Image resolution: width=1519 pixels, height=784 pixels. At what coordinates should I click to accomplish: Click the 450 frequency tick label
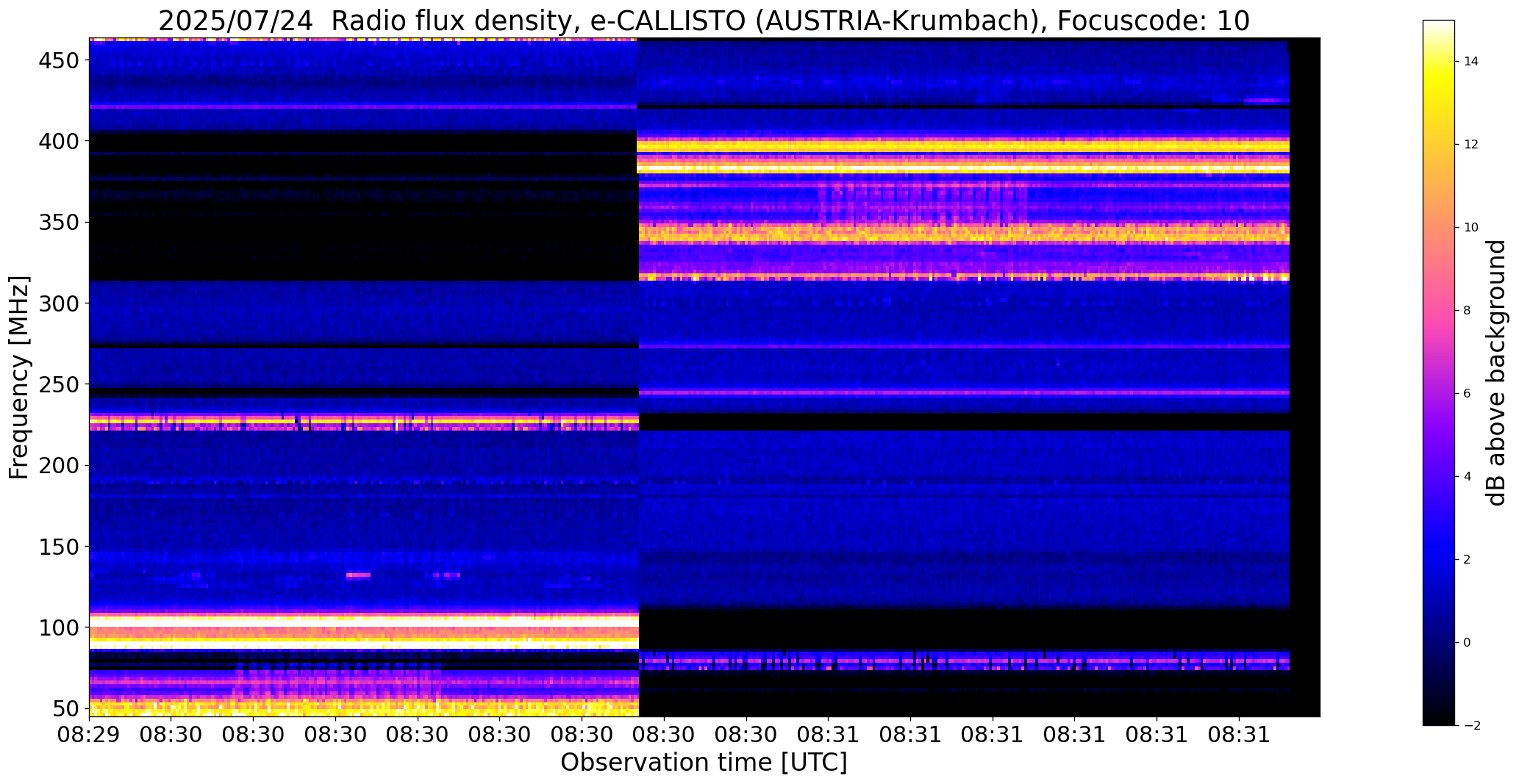[x=60, y=60]
